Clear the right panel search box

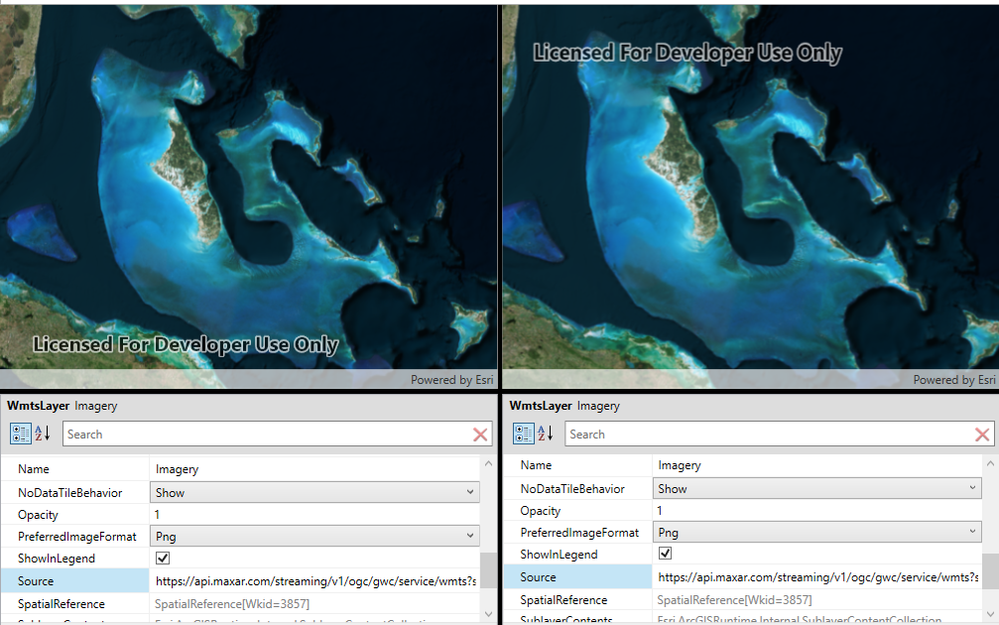[982, 435]
